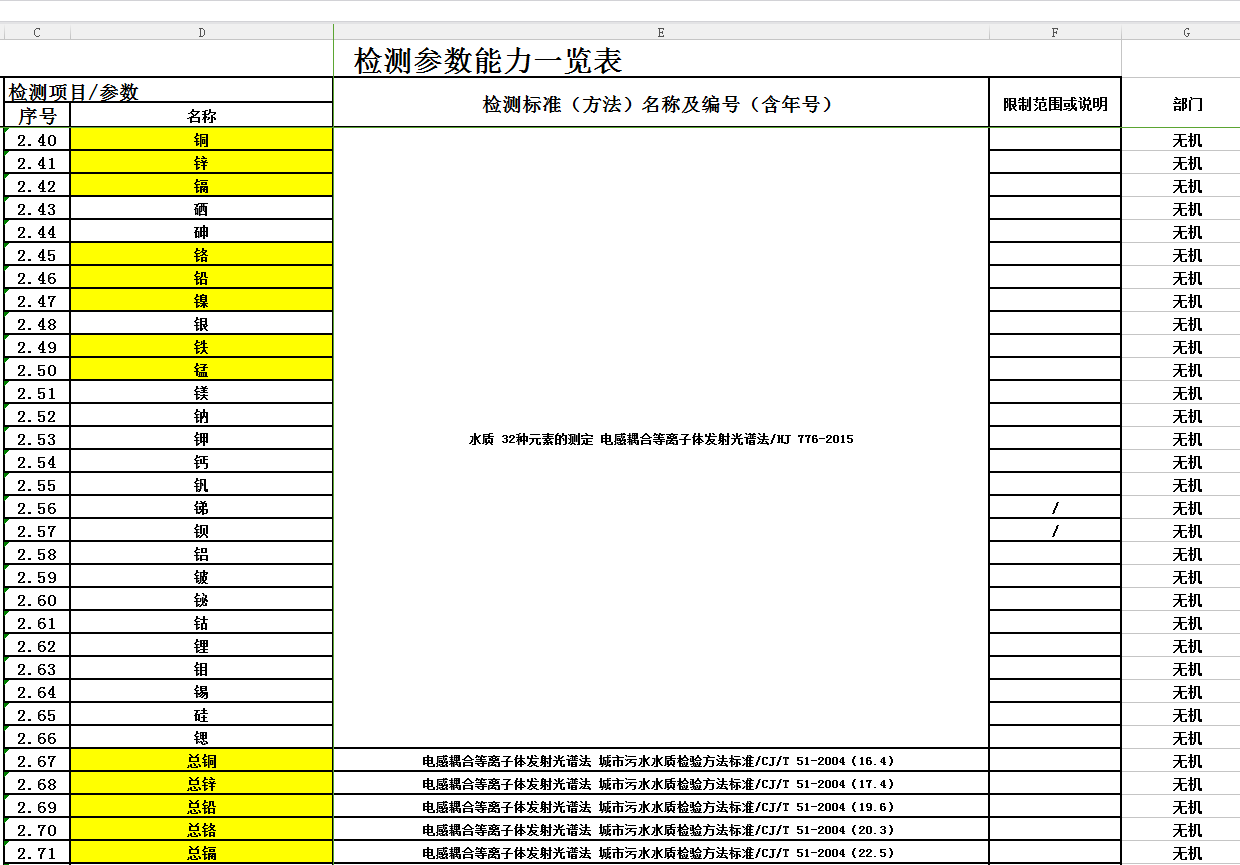Click the 砷 name cell

202,231
